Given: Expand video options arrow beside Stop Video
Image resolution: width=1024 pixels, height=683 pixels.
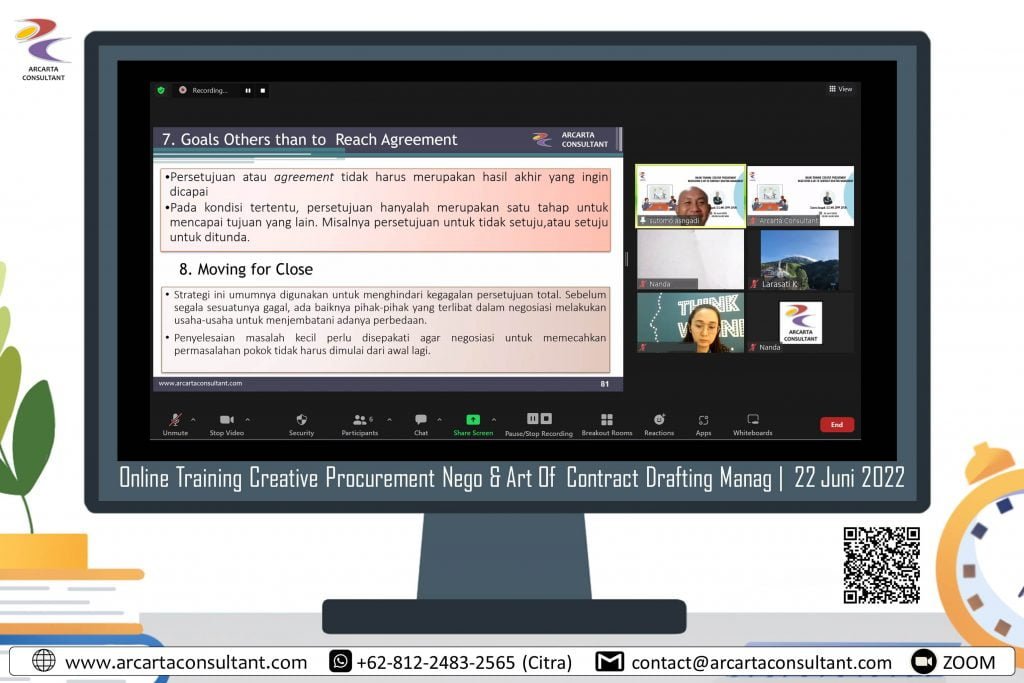Looking at the screenshot, I should coord(247,419).
